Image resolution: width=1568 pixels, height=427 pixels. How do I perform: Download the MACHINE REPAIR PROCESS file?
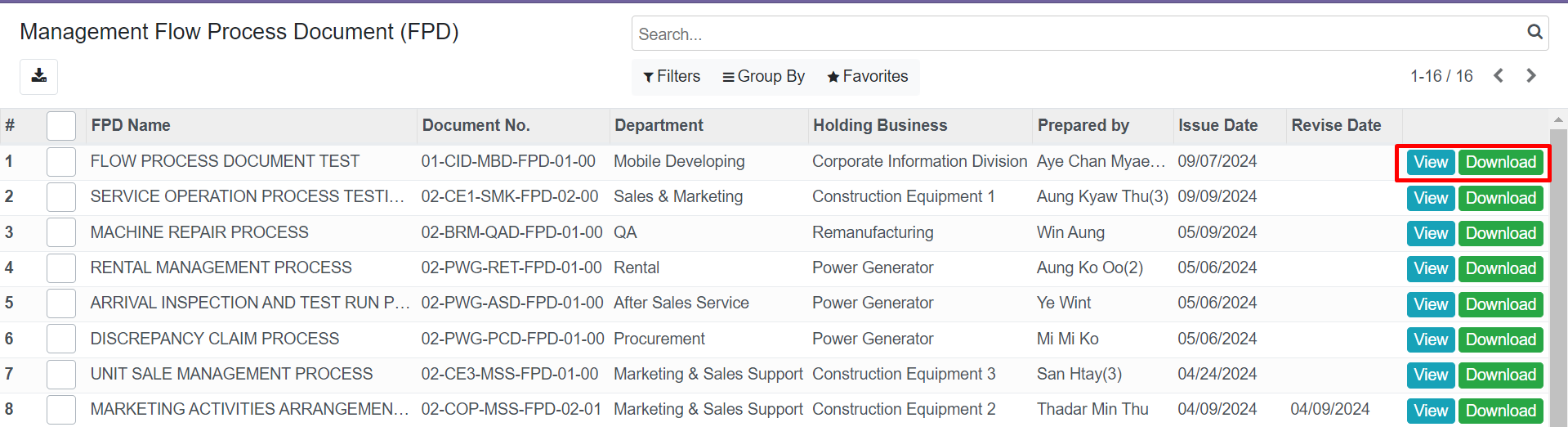click(x=1501, y=233)
